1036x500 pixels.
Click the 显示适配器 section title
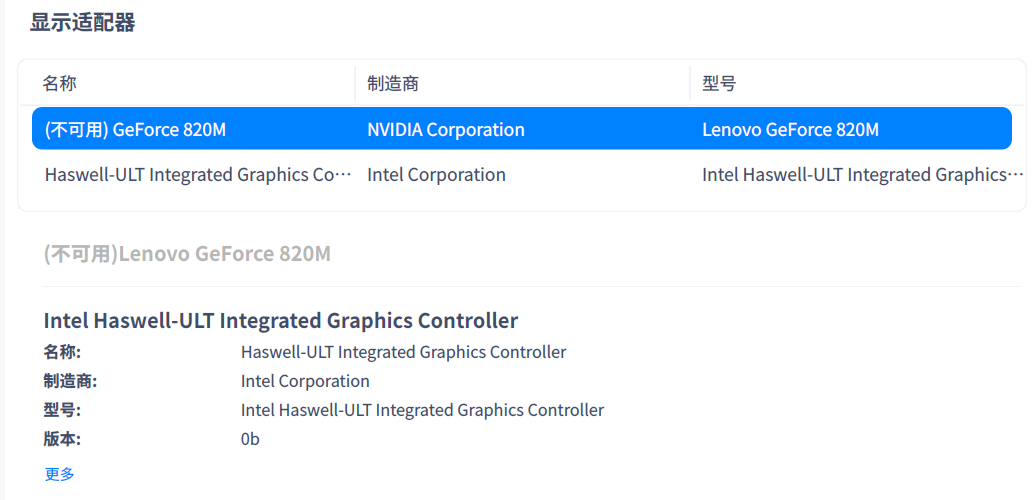[x=82, y=23]
